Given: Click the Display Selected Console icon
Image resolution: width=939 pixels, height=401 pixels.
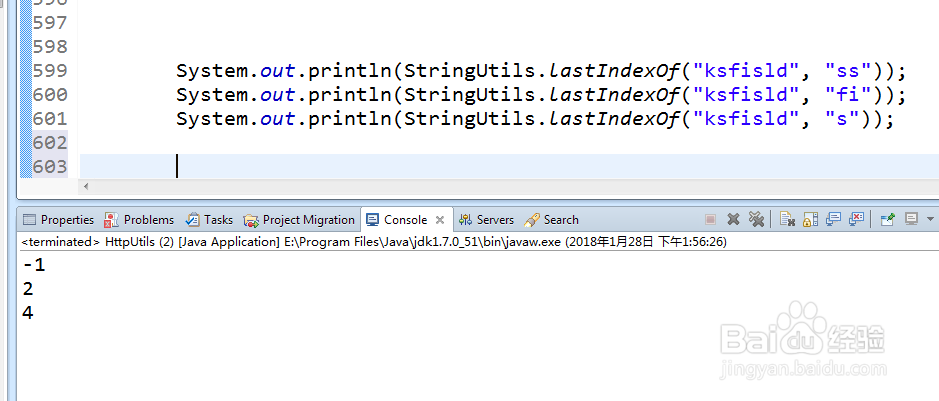Looking at the screenshot, I should 911,219.
